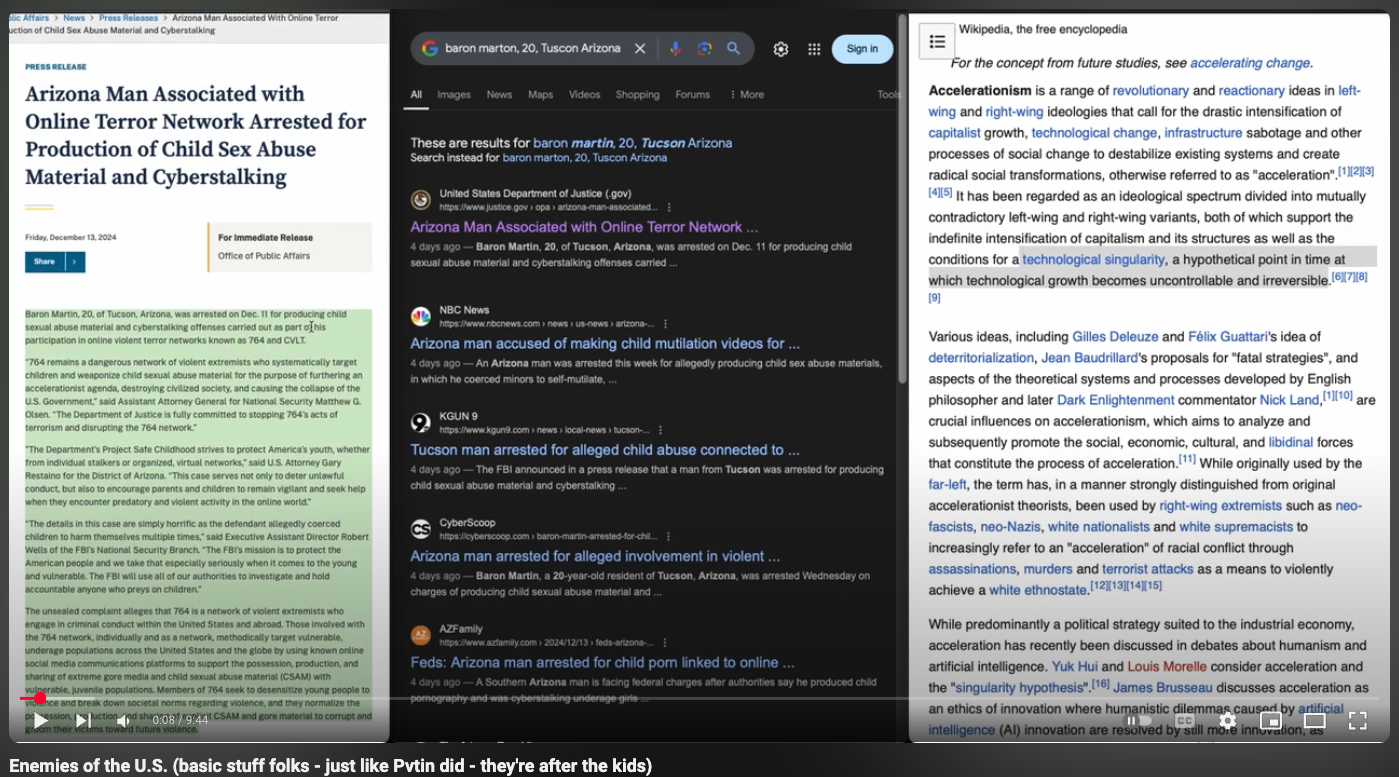Click the Google Sign in button
1399x777 pixels.
tap(862, 49)
